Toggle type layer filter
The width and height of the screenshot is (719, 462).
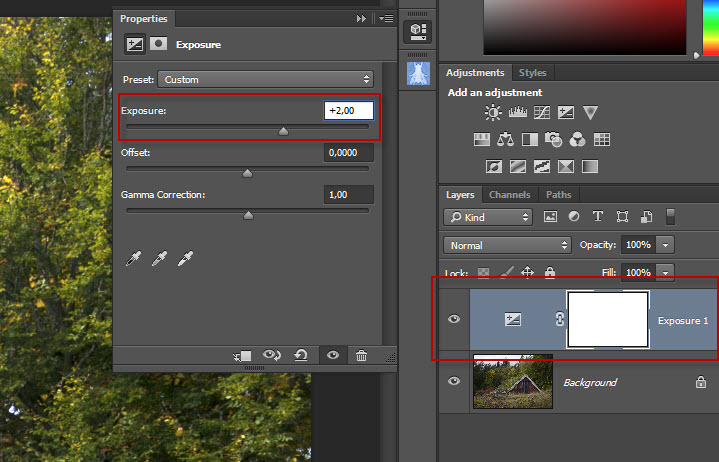(597, 216)
